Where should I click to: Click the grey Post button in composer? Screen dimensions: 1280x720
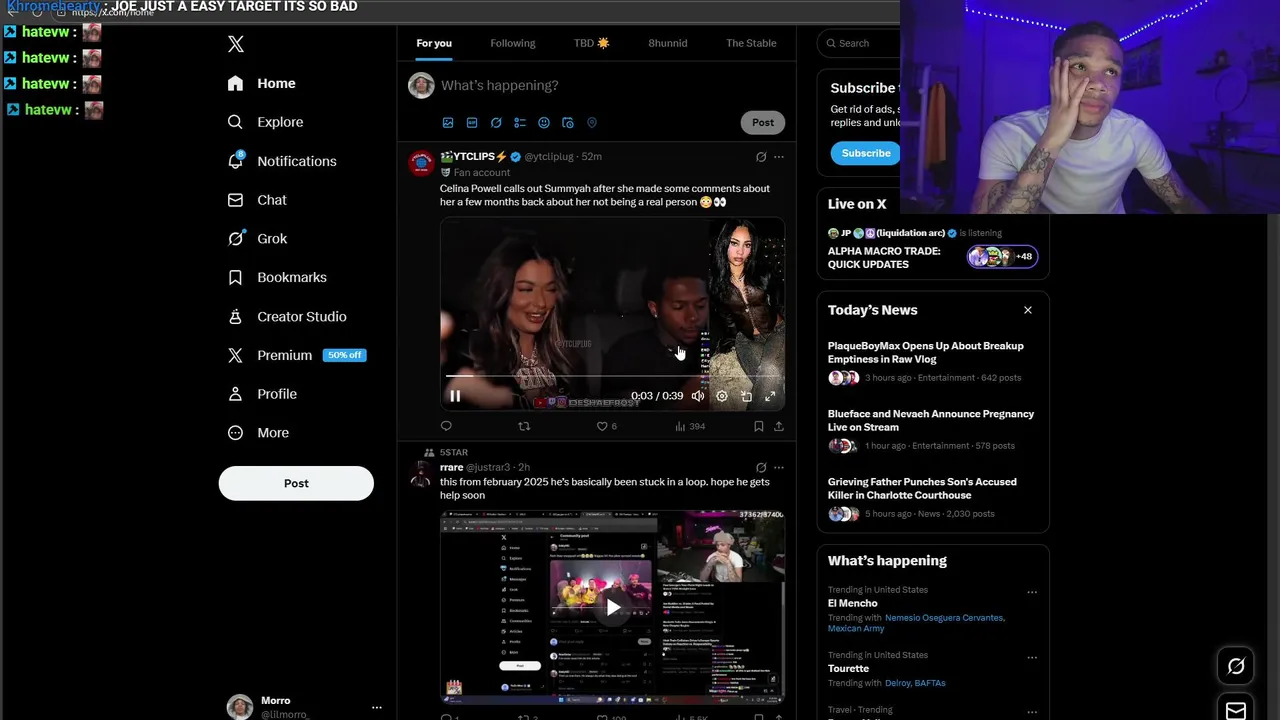pyautogui.click(x=763, y=122)
